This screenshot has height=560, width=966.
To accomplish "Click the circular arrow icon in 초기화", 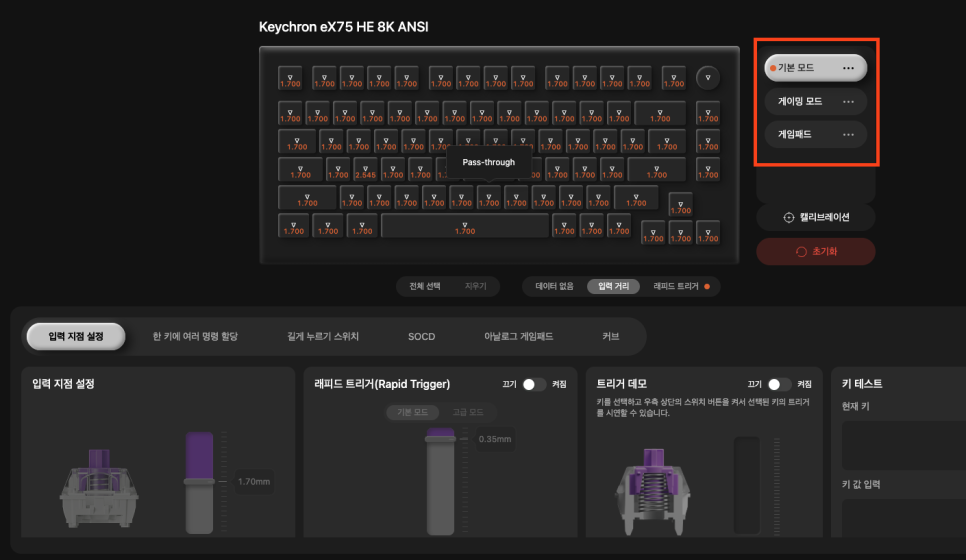I will click(x=801, y=251).
